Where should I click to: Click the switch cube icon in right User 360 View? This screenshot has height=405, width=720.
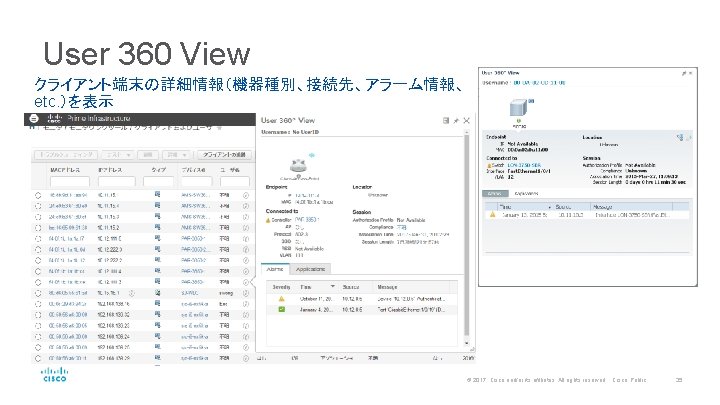[518, 108]
